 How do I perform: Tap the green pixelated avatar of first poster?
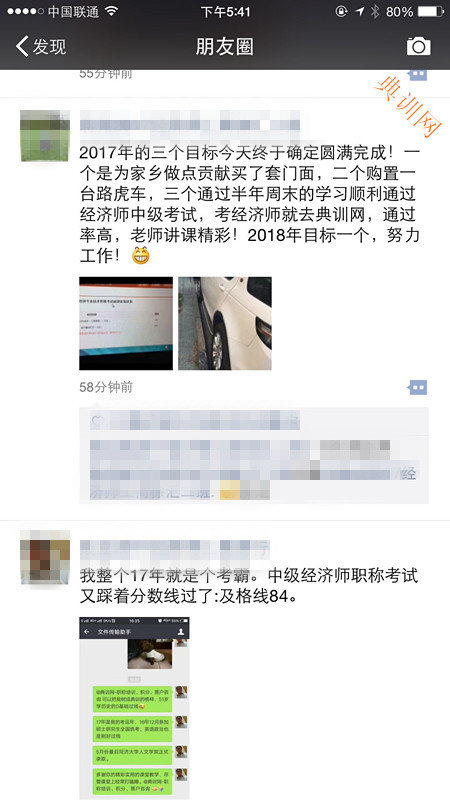45,136
